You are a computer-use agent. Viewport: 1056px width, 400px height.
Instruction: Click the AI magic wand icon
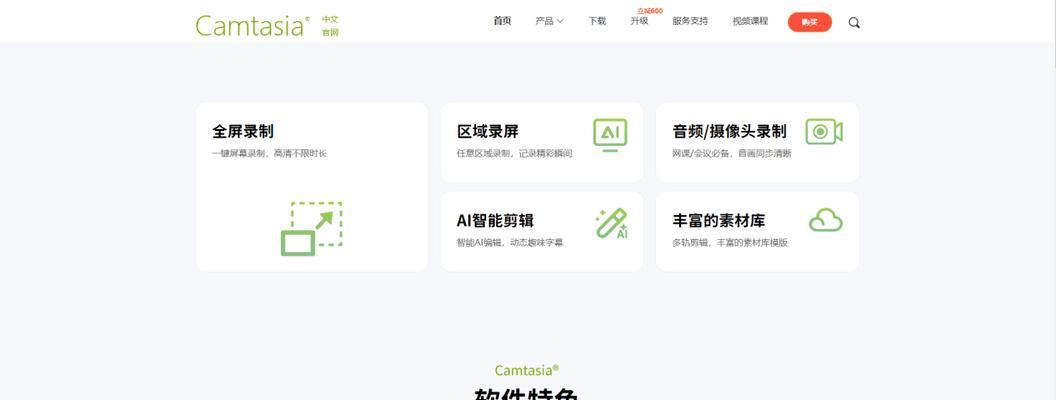[x=612, y=223]
